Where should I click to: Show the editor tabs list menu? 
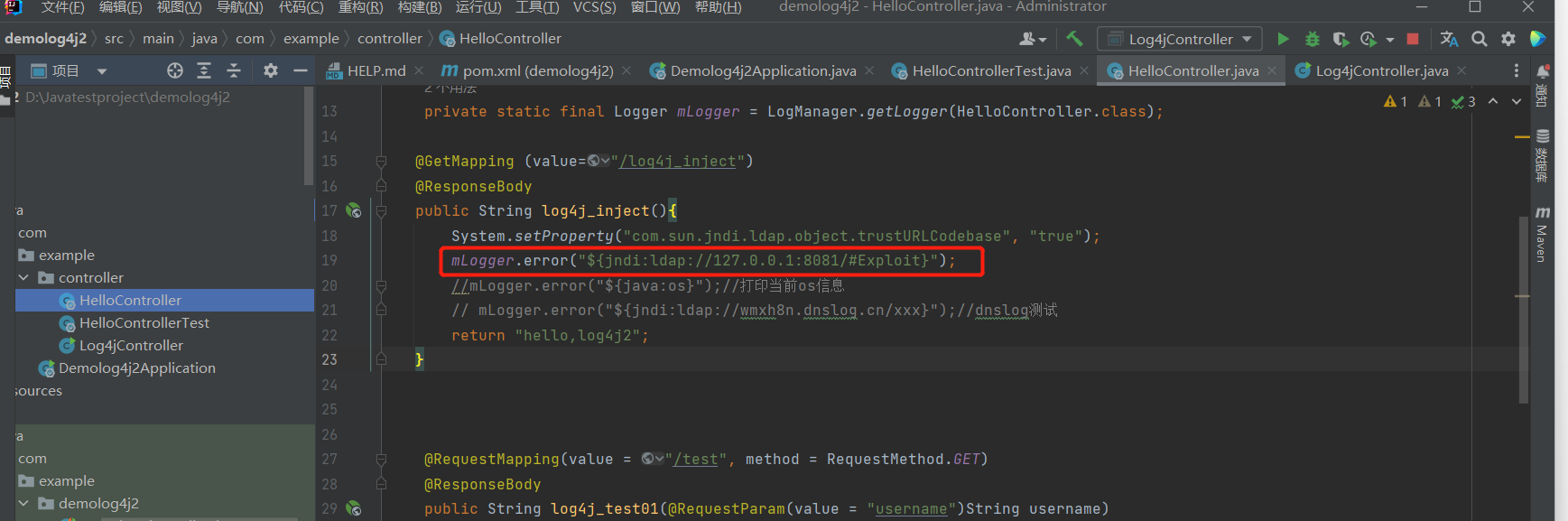coord(1517,70)
